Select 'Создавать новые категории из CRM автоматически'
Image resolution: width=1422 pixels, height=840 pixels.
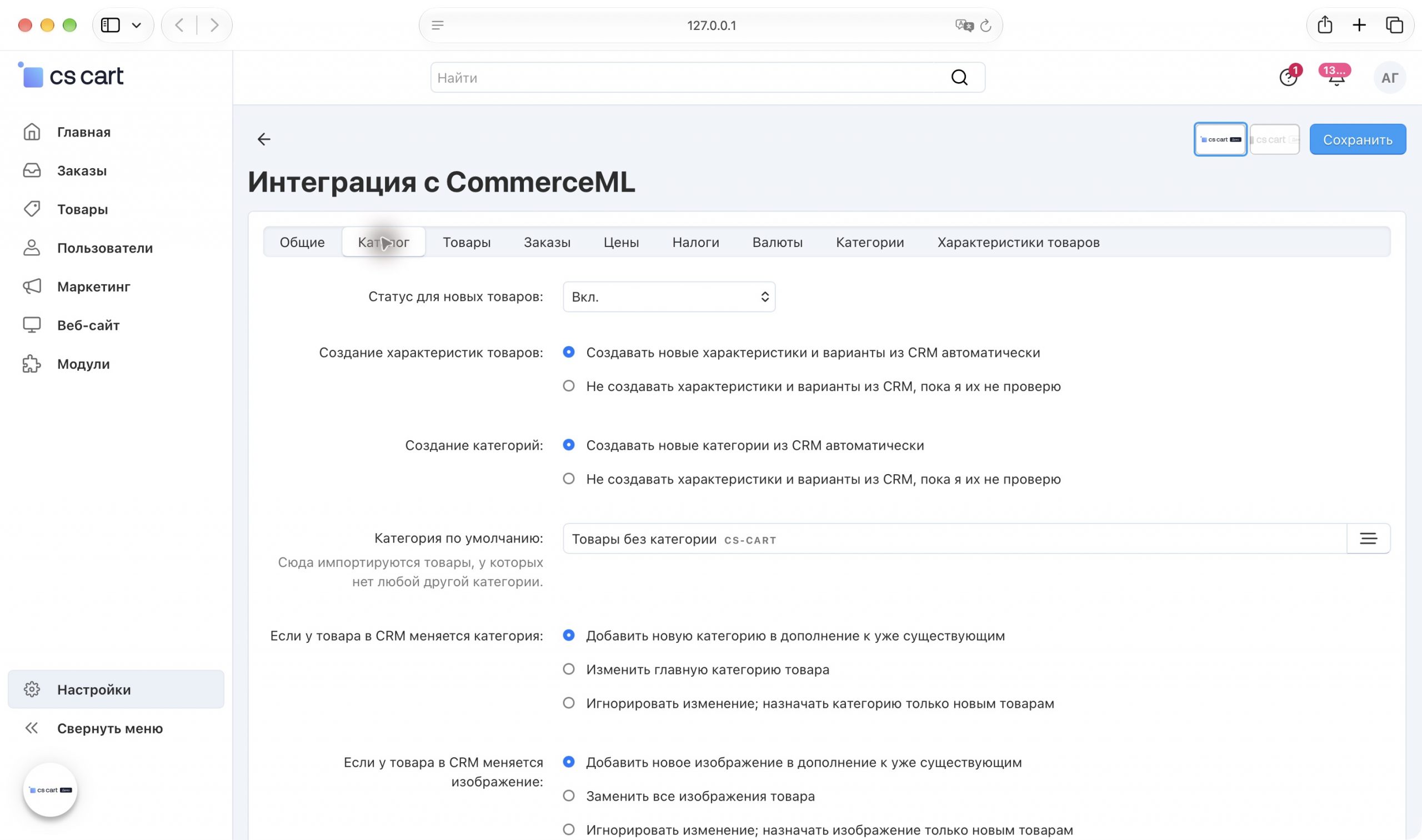(x=569, y=445)
